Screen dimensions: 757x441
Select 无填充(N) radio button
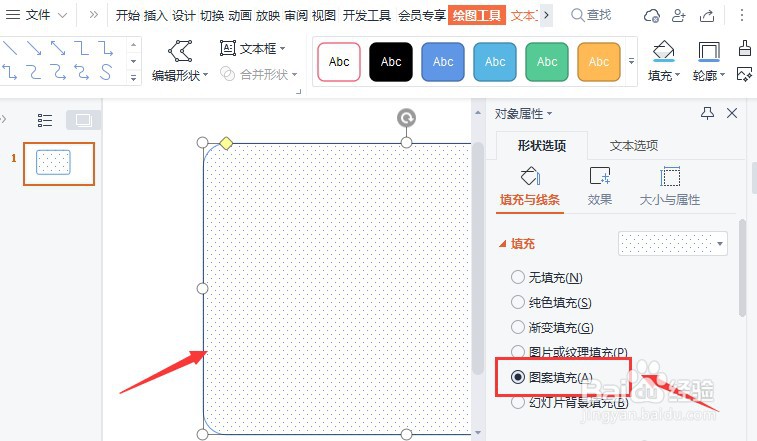(518, 277)
